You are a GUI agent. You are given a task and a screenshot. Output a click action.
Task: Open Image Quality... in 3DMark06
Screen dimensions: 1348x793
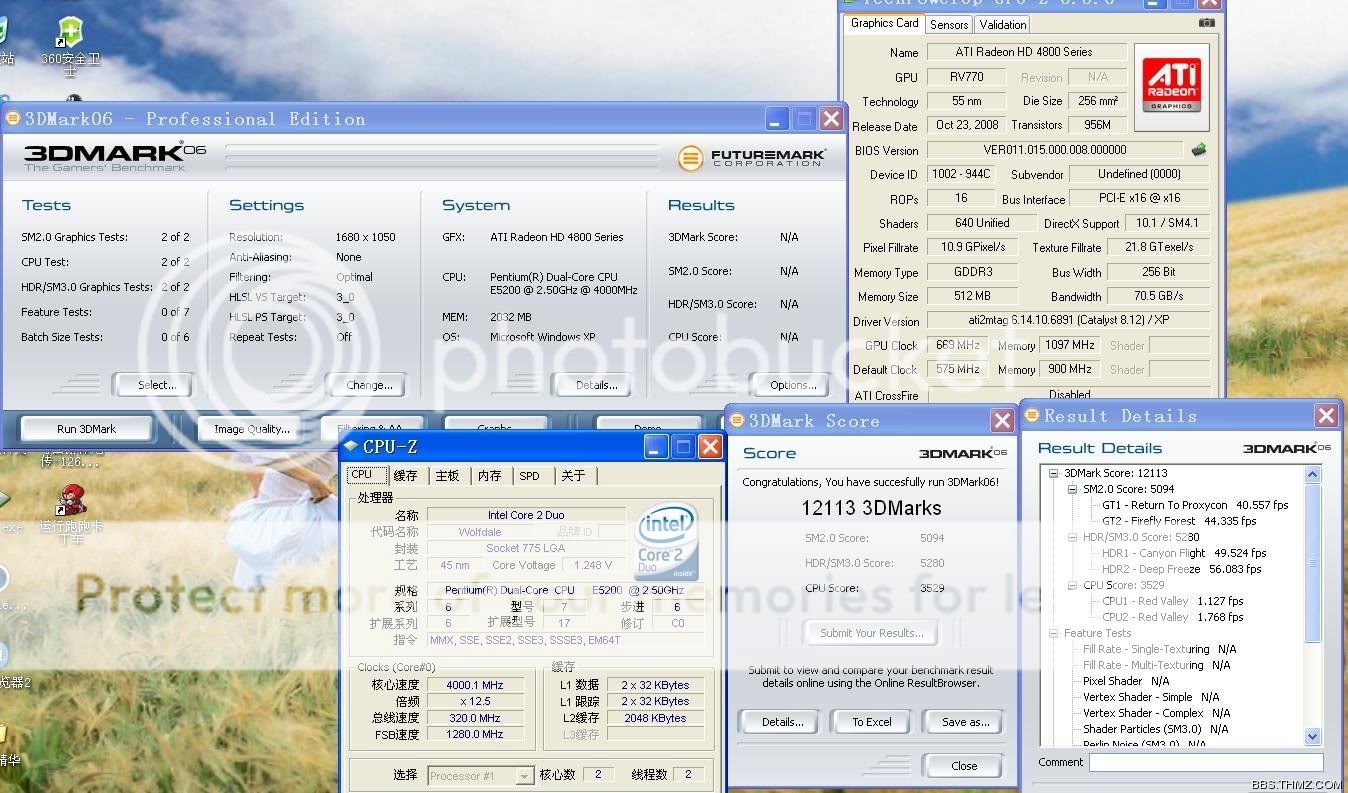coord(252,428)
